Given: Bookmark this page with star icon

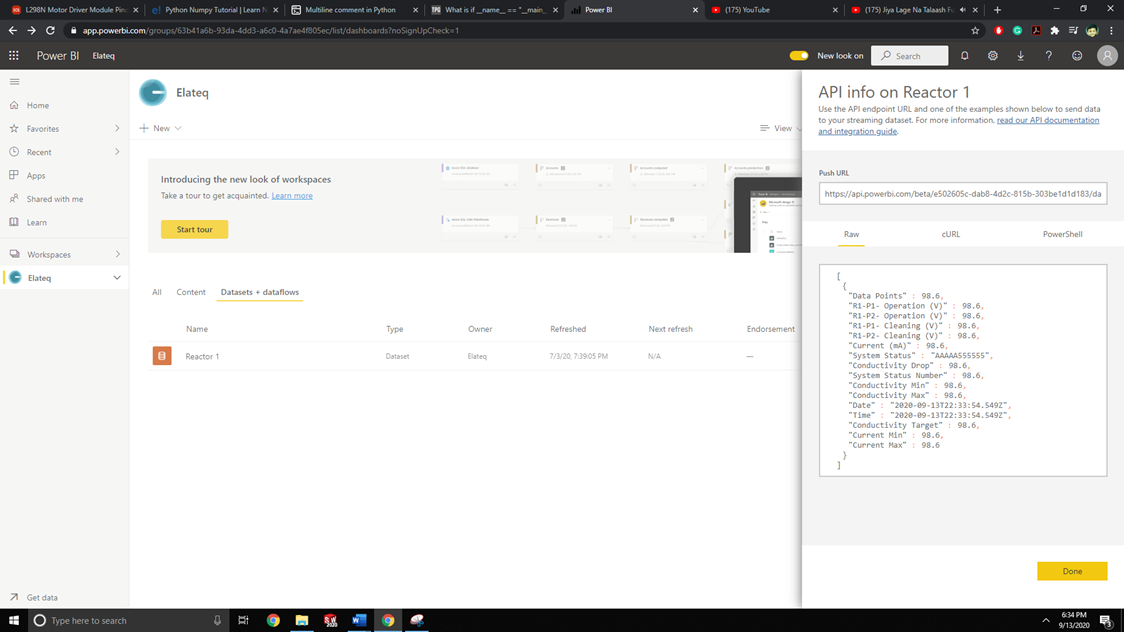Looking at the screenshot, I should (x=975, y=31).
